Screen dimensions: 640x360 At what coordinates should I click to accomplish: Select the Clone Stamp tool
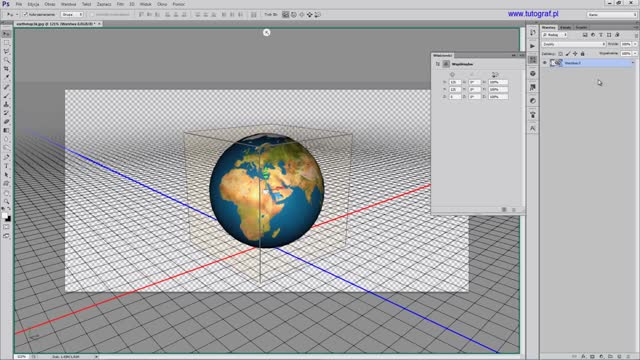tap(6, 104)
